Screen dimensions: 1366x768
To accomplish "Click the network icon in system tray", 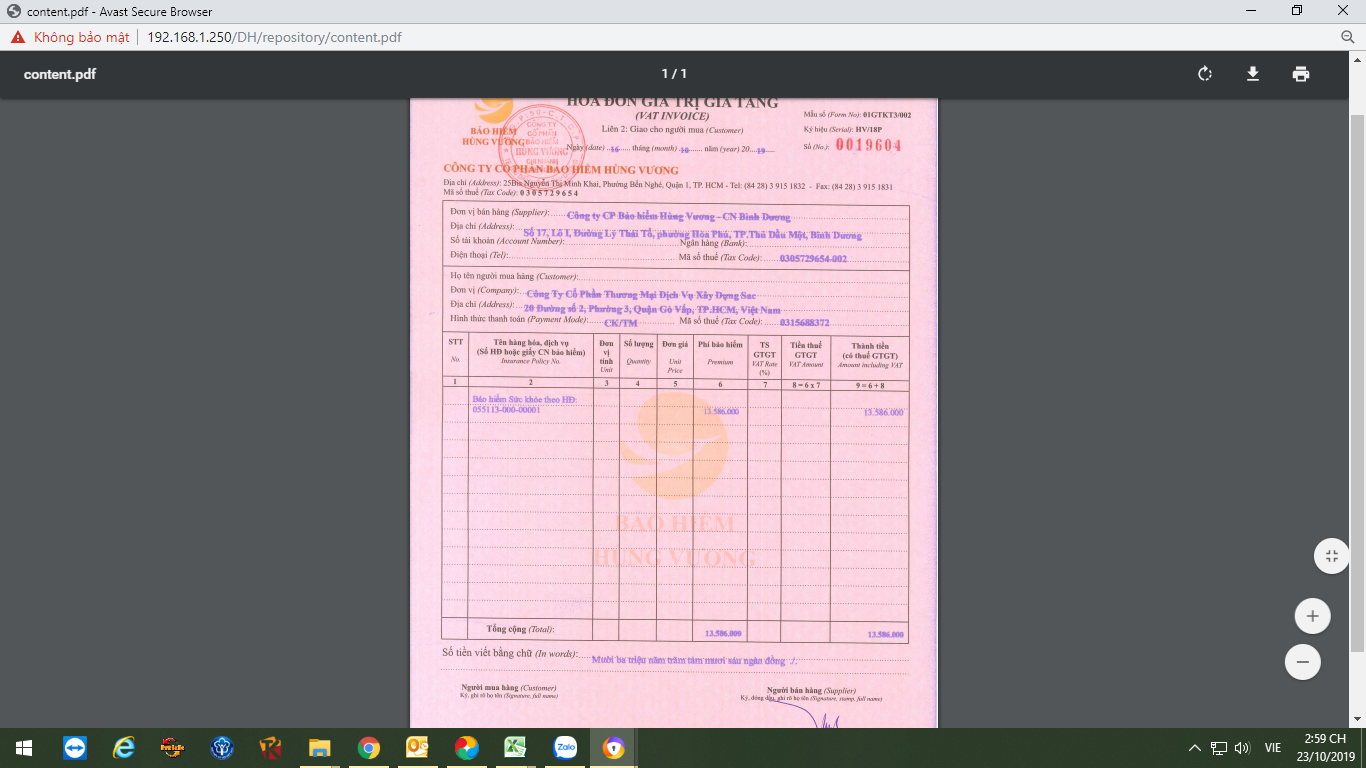I will pyautogui.click(x=1219, y=748).
